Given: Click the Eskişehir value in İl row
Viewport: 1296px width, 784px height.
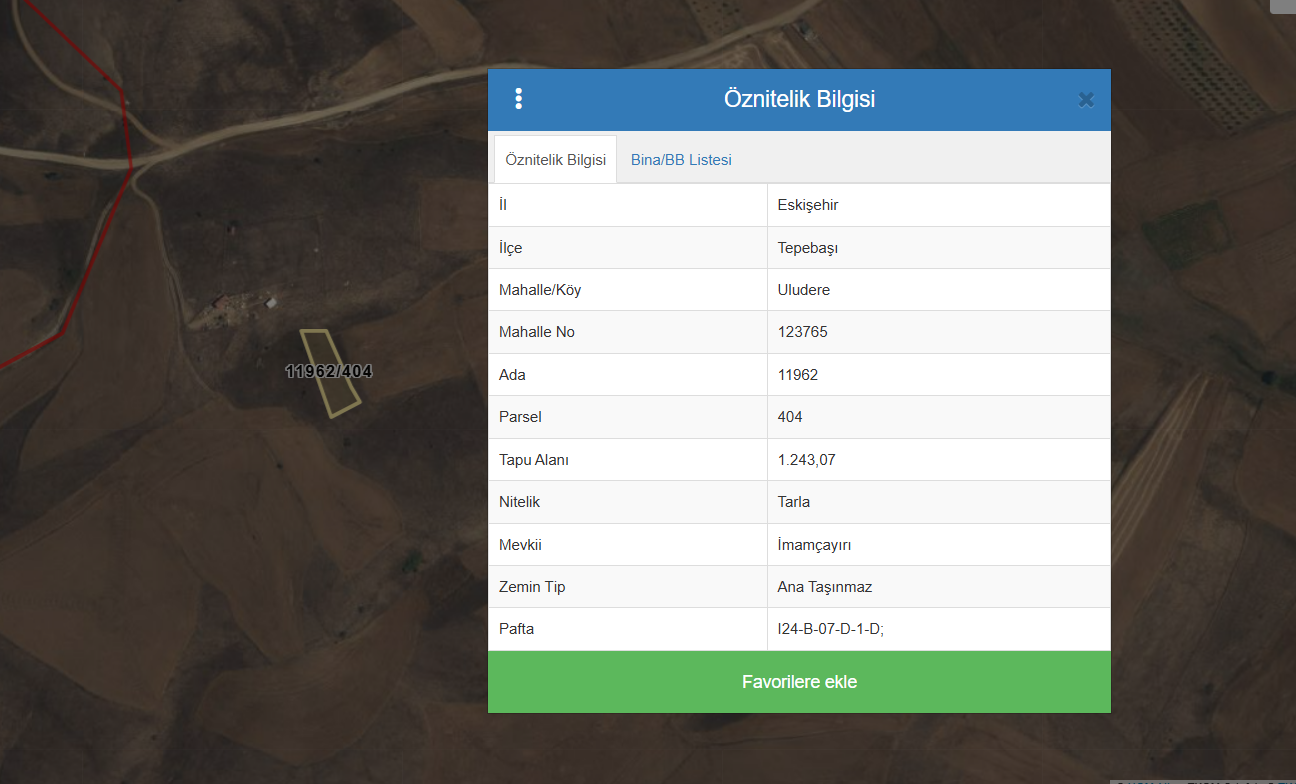Looking at the screenshot, I should tap(808, 205).
